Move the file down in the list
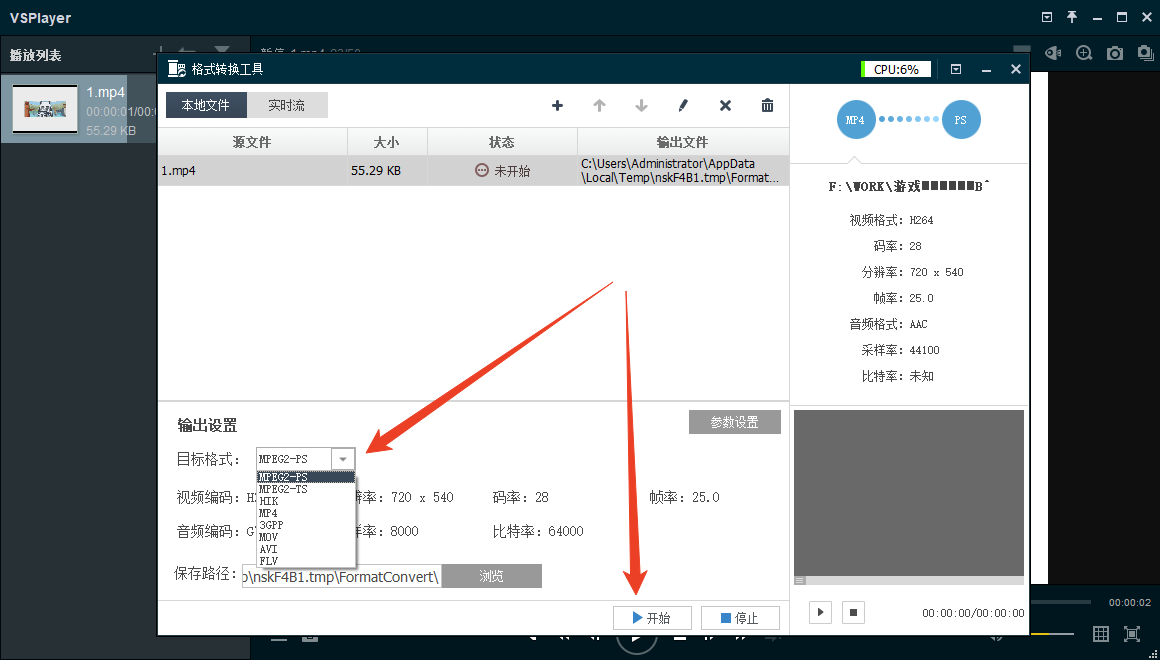Screen dimensions: 1160x661 [x=641, y=106]
